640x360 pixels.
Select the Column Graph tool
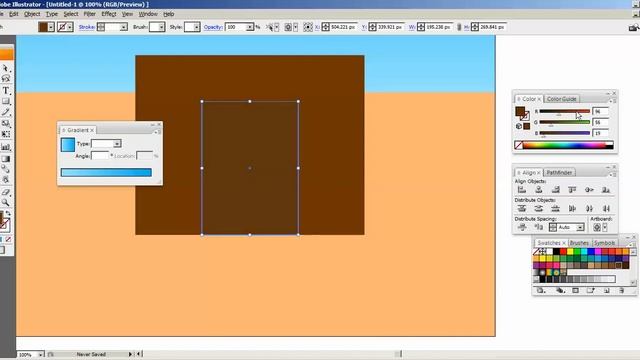[x=5, y=147]
